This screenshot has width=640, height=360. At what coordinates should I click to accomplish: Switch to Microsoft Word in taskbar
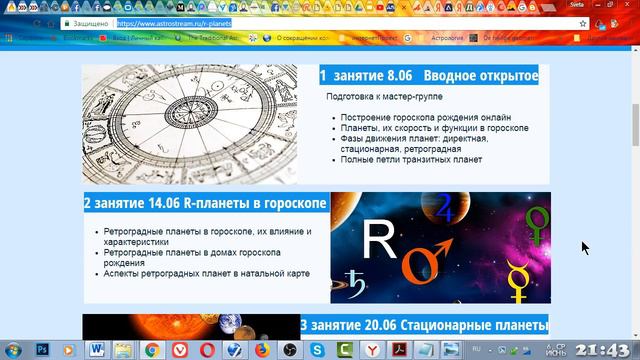pyautogui.click(x=97, y=350)
